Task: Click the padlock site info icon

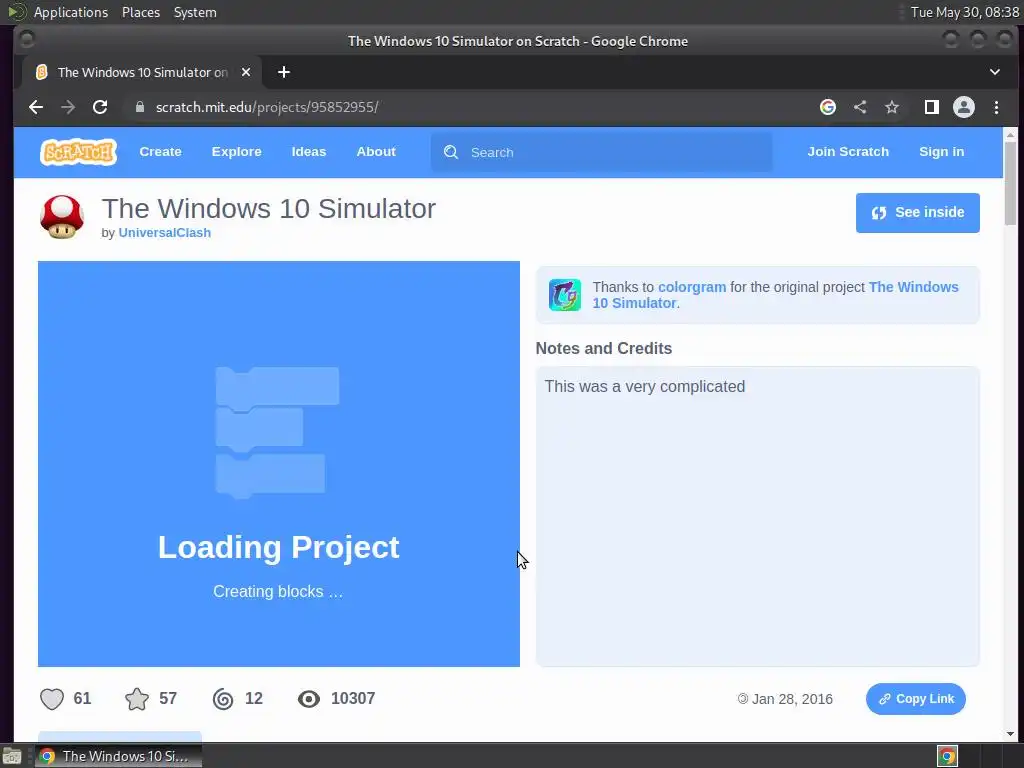Action: (139, 107)
